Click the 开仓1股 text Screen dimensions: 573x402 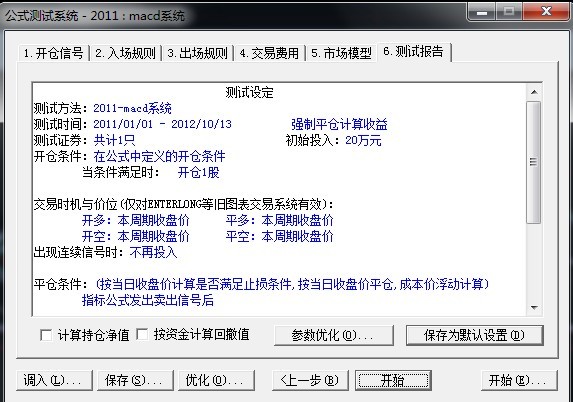198,172
